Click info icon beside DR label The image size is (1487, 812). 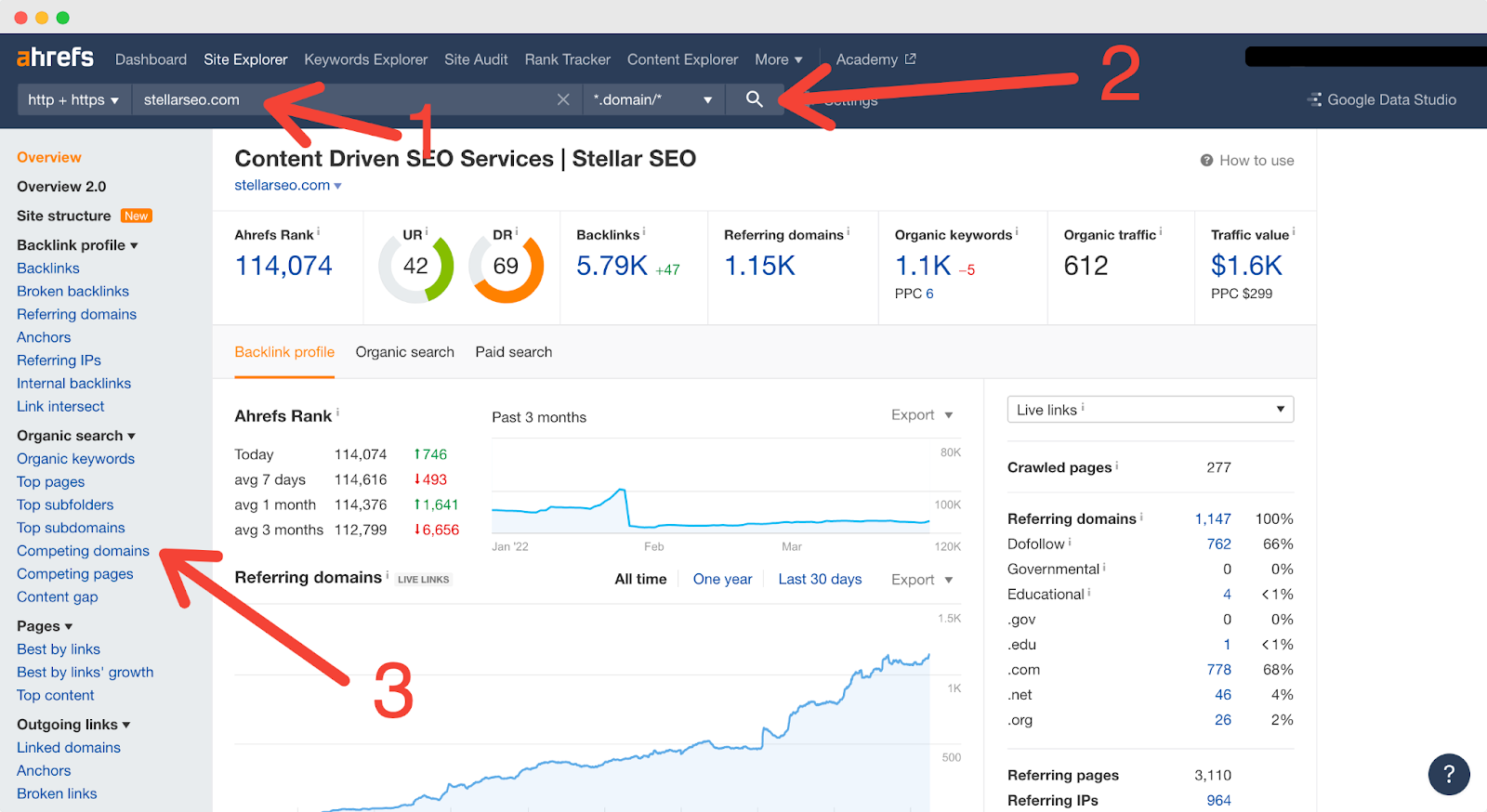pyautogui.click(x=517, y=232)
